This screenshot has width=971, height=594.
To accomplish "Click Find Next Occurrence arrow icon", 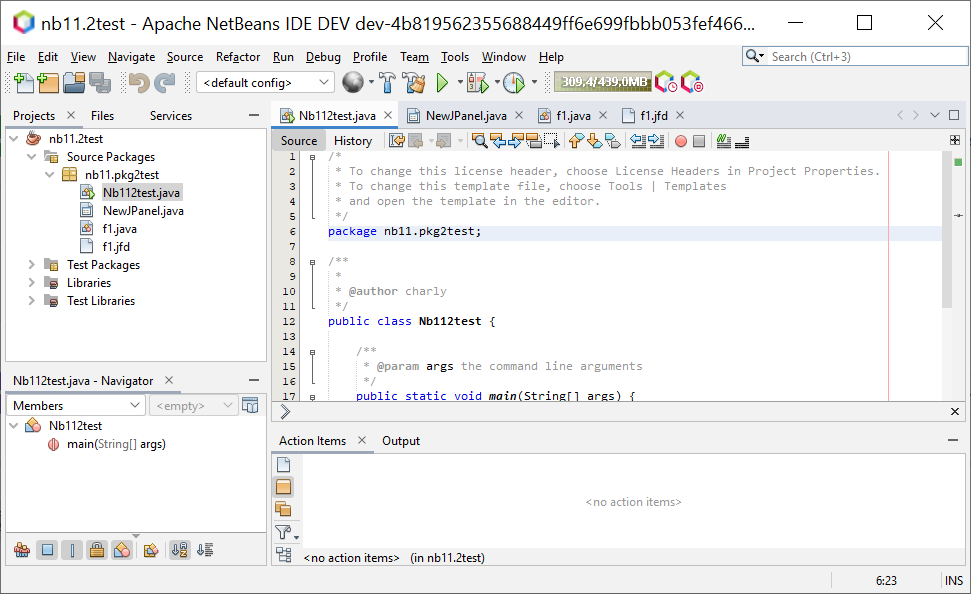I will pos(515,141).
